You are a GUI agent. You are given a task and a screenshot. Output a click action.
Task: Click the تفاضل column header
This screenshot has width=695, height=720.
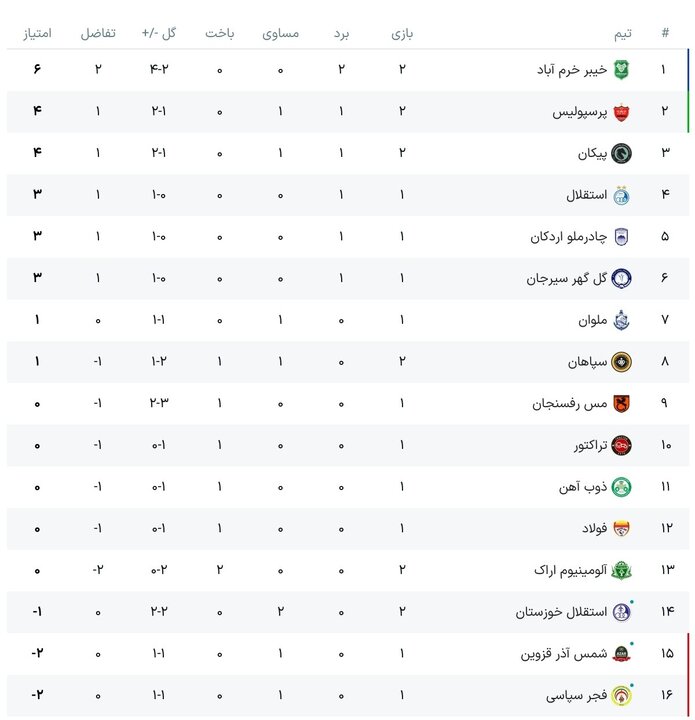click(x=98, y=33)
